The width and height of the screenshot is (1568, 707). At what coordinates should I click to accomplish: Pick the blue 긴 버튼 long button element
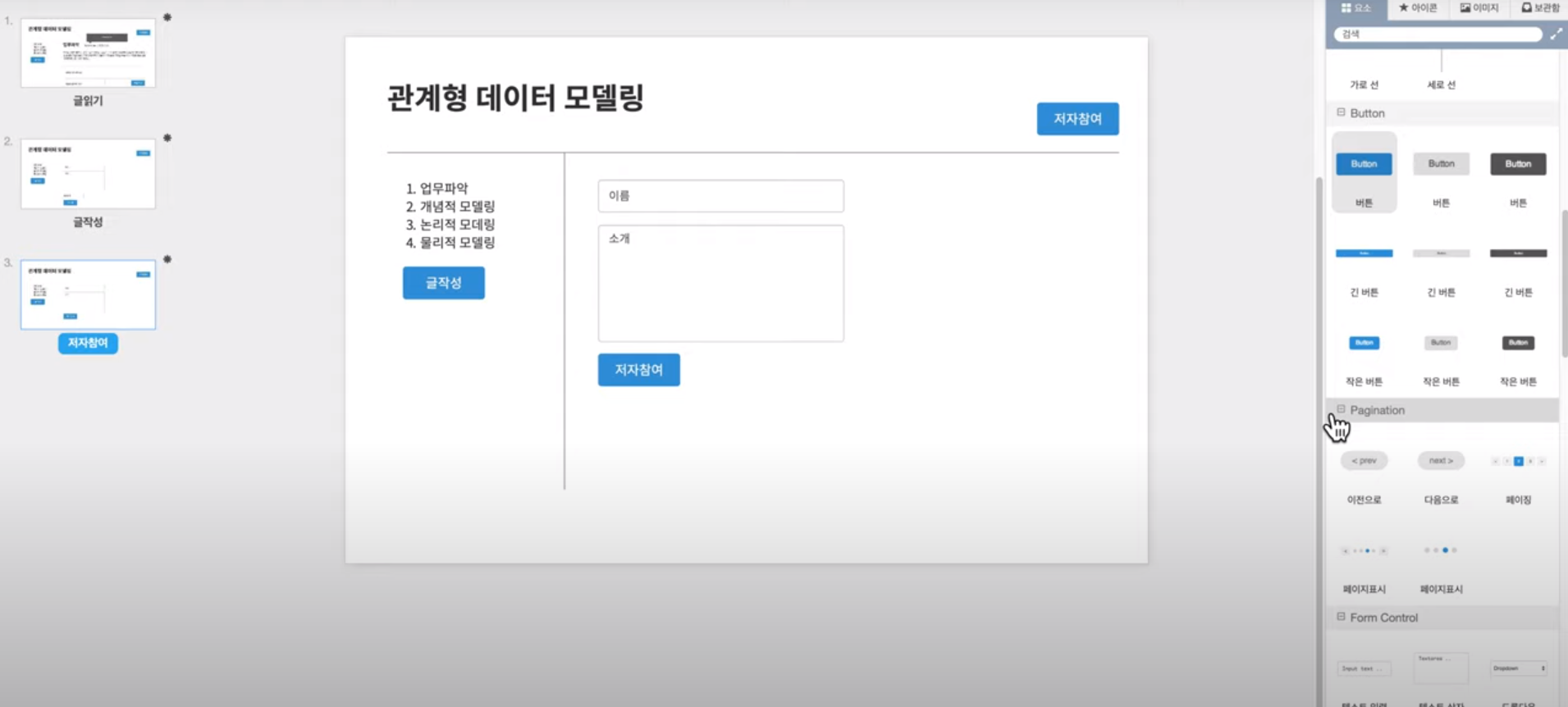[x=1364, y=253]
